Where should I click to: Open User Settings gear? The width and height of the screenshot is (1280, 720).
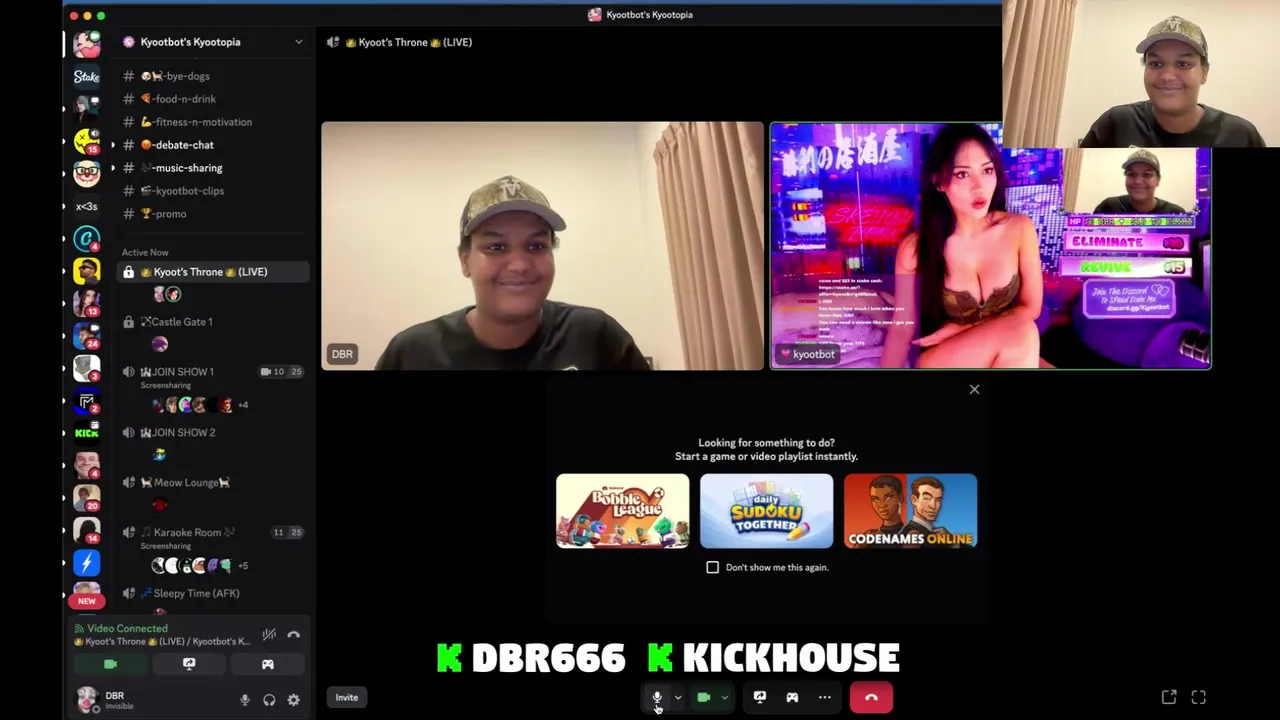(293, 700)
